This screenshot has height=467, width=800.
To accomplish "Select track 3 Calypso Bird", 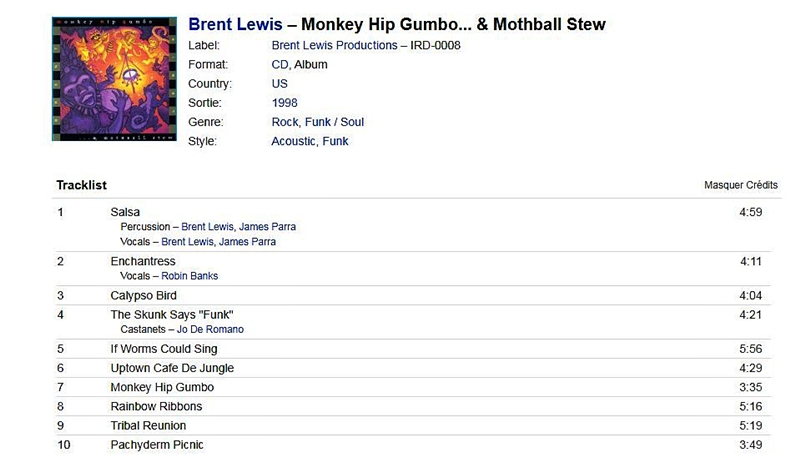I will coord(413,296).
